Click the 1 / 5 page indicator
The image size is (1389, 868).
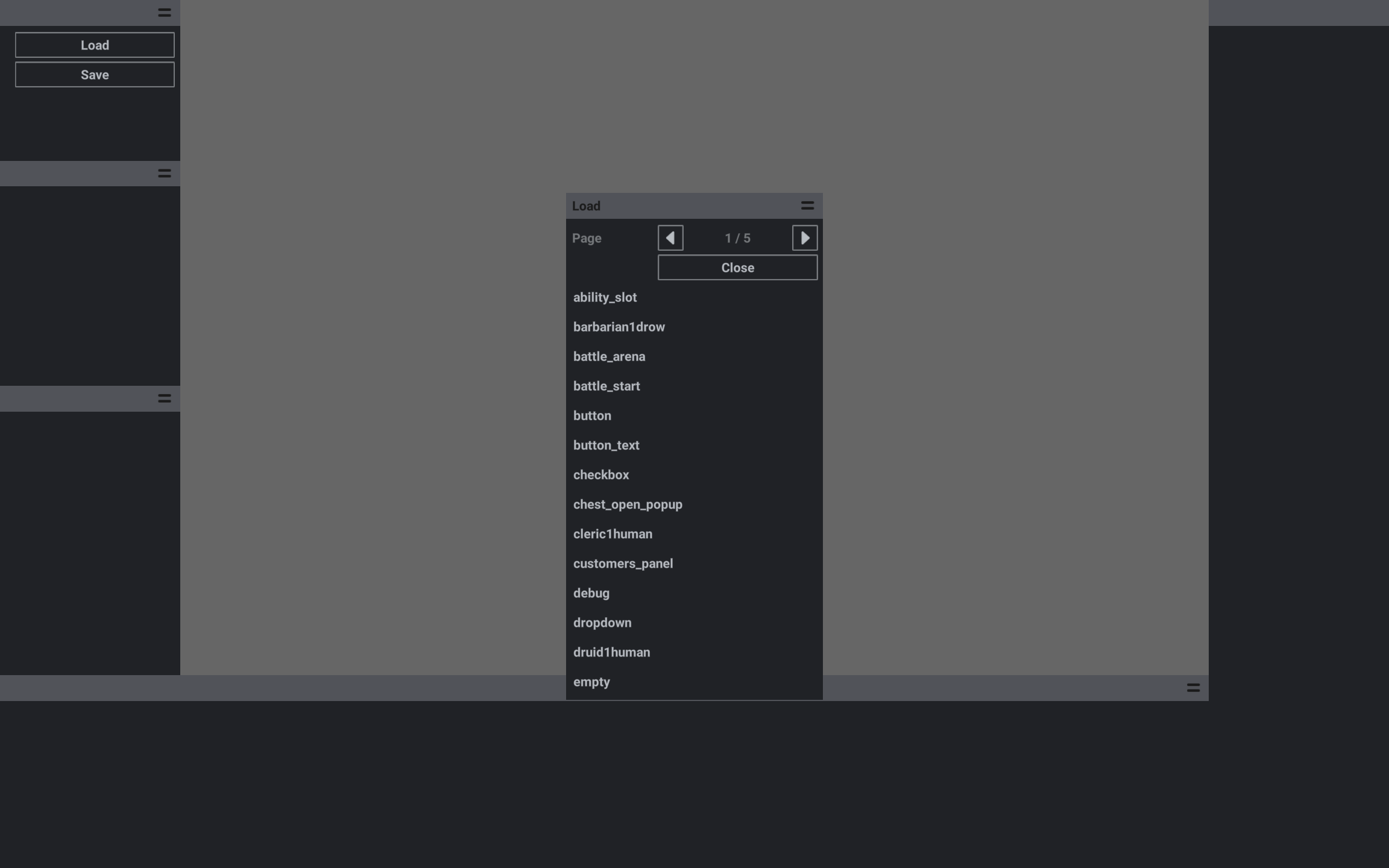tap(737, 238)
